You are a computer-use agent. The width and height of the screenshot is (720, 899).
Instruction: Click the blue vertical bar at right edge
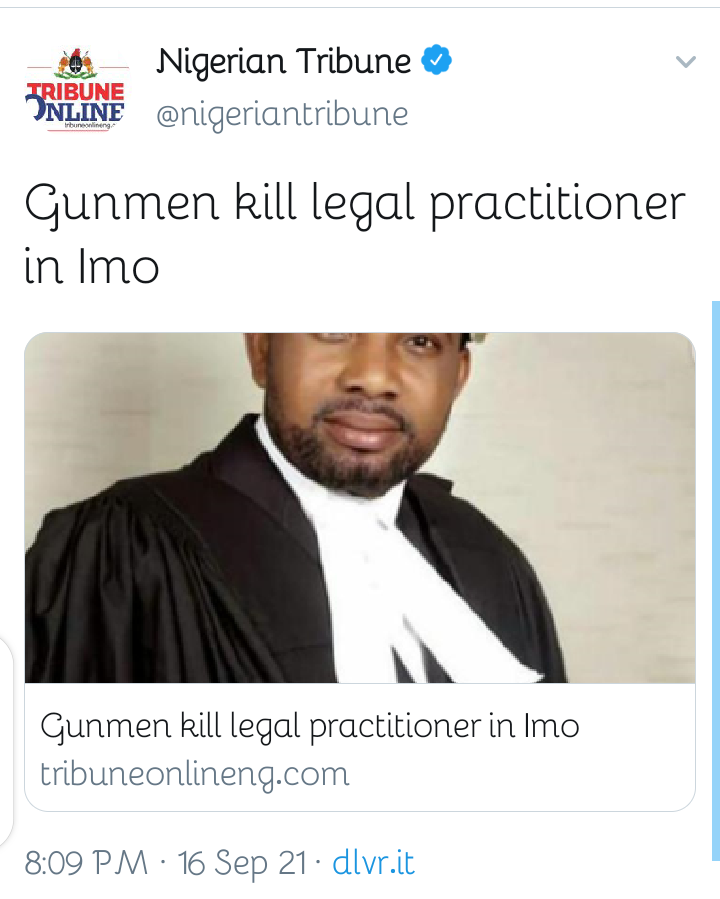(x=716, y=580)
